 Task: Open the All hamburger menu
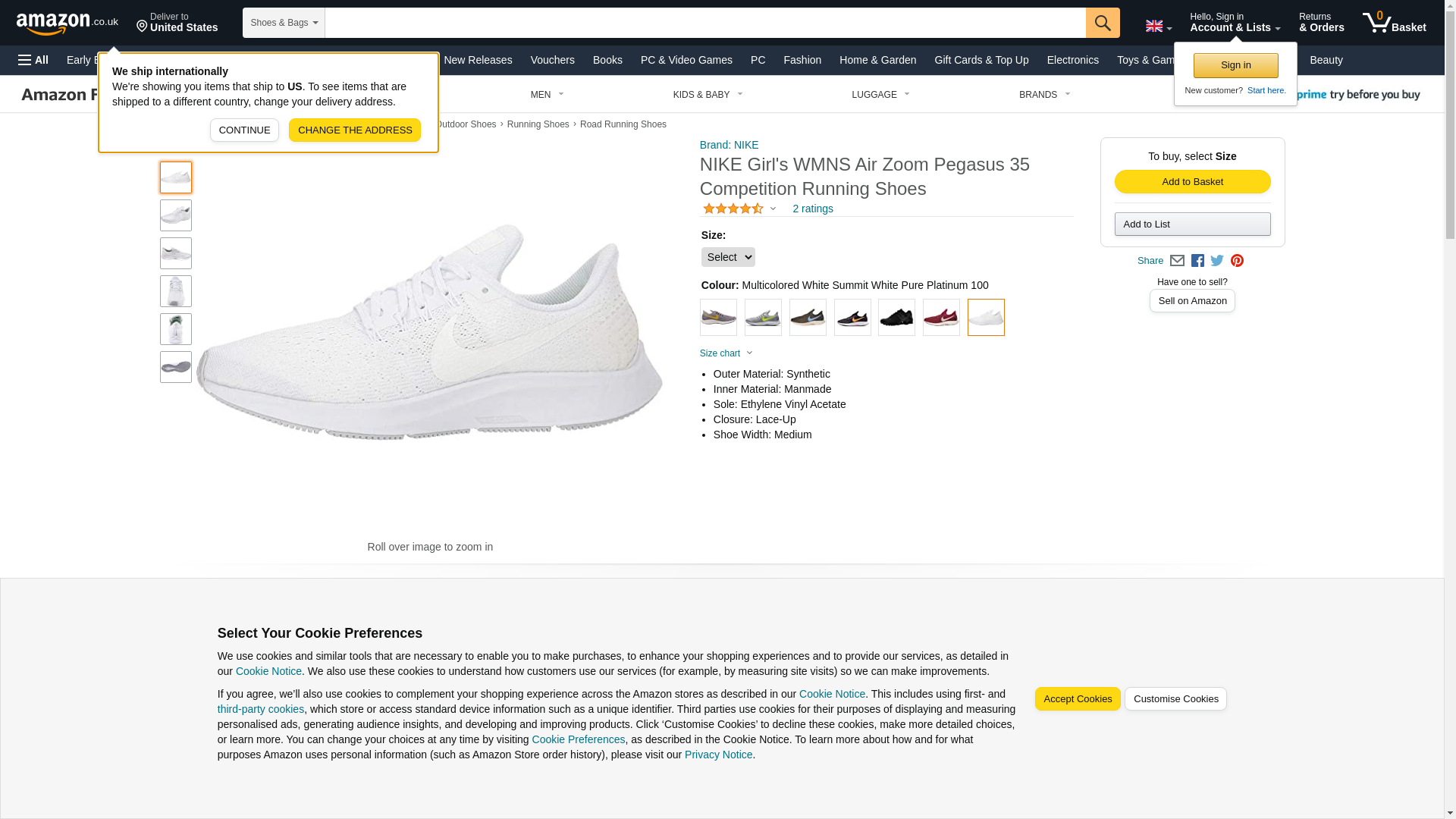click(x=33, y=60)
